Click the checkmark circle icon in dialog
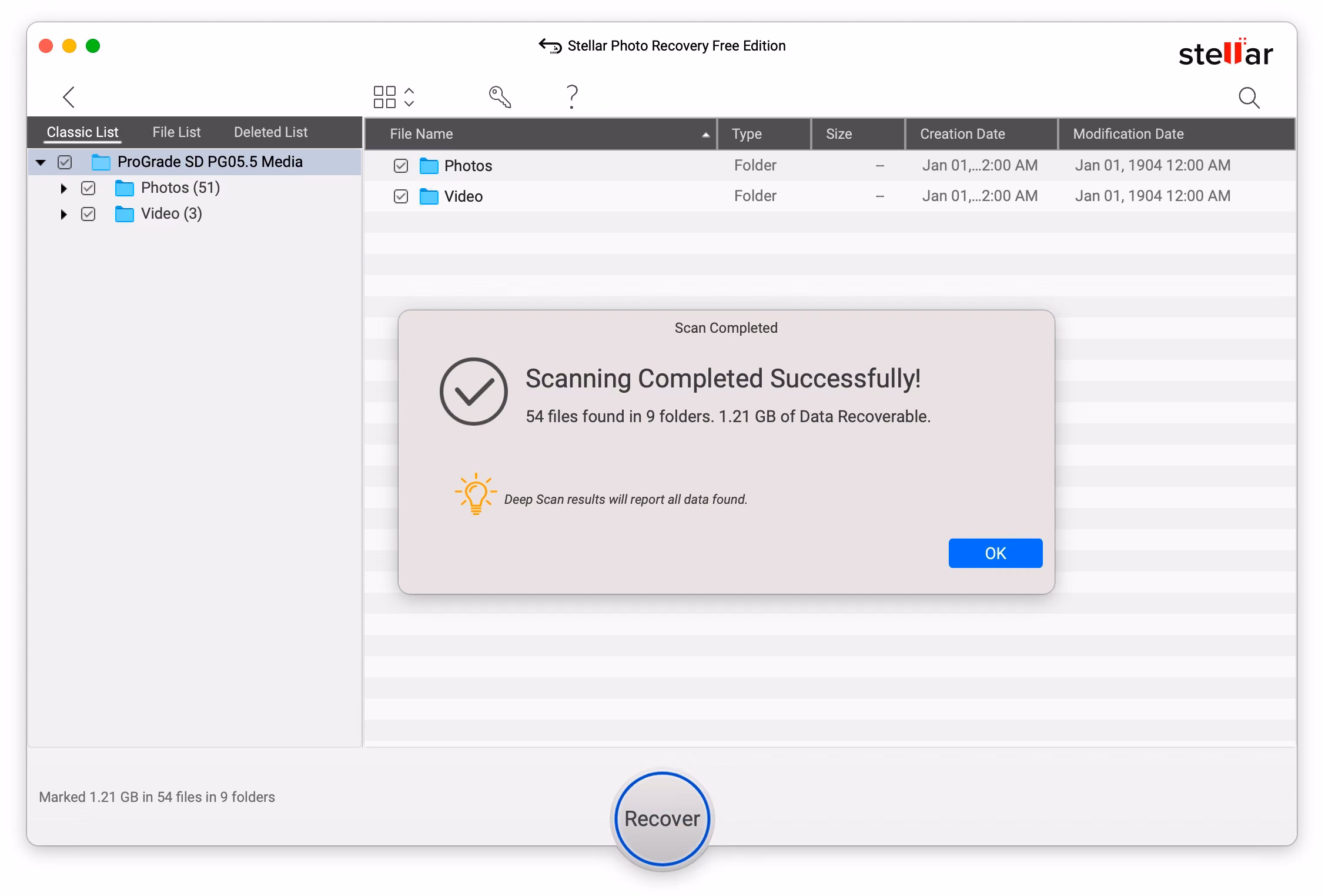Viewport: 1325px width, 896px height. [x=474, y=392]
